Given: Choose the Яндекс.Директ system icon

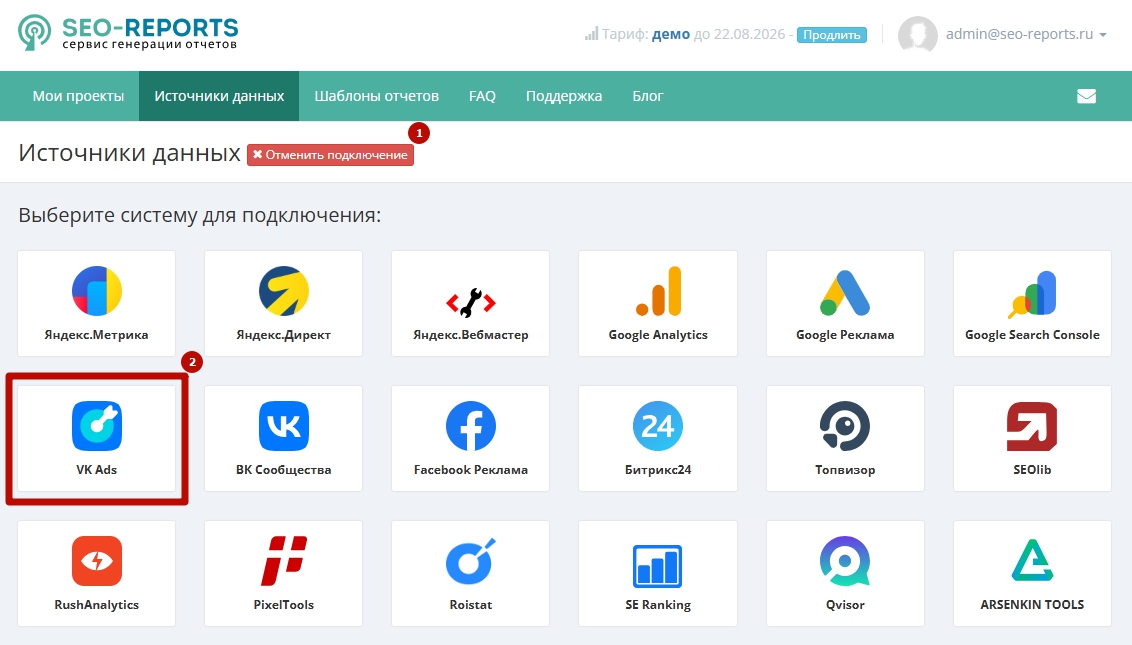Looking at the screenshot, I should 284,291.
